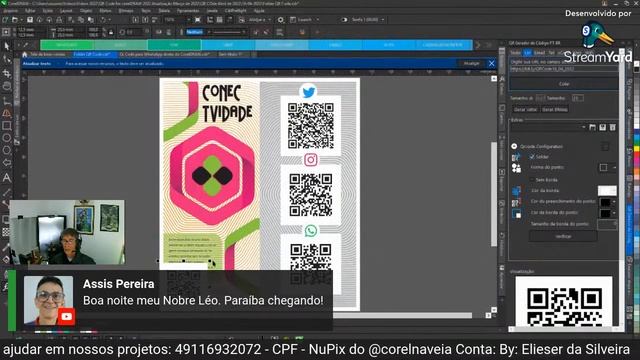Toggle the Soldar checkbox
Image resolution: width=640 pixels, height=360 pixels.
pos(532,157)
